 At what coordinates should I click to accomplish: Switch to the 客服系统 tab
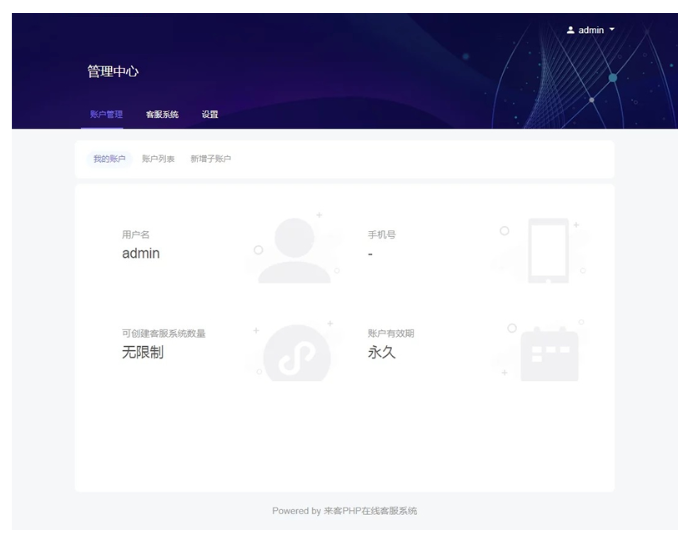[162, 115]
